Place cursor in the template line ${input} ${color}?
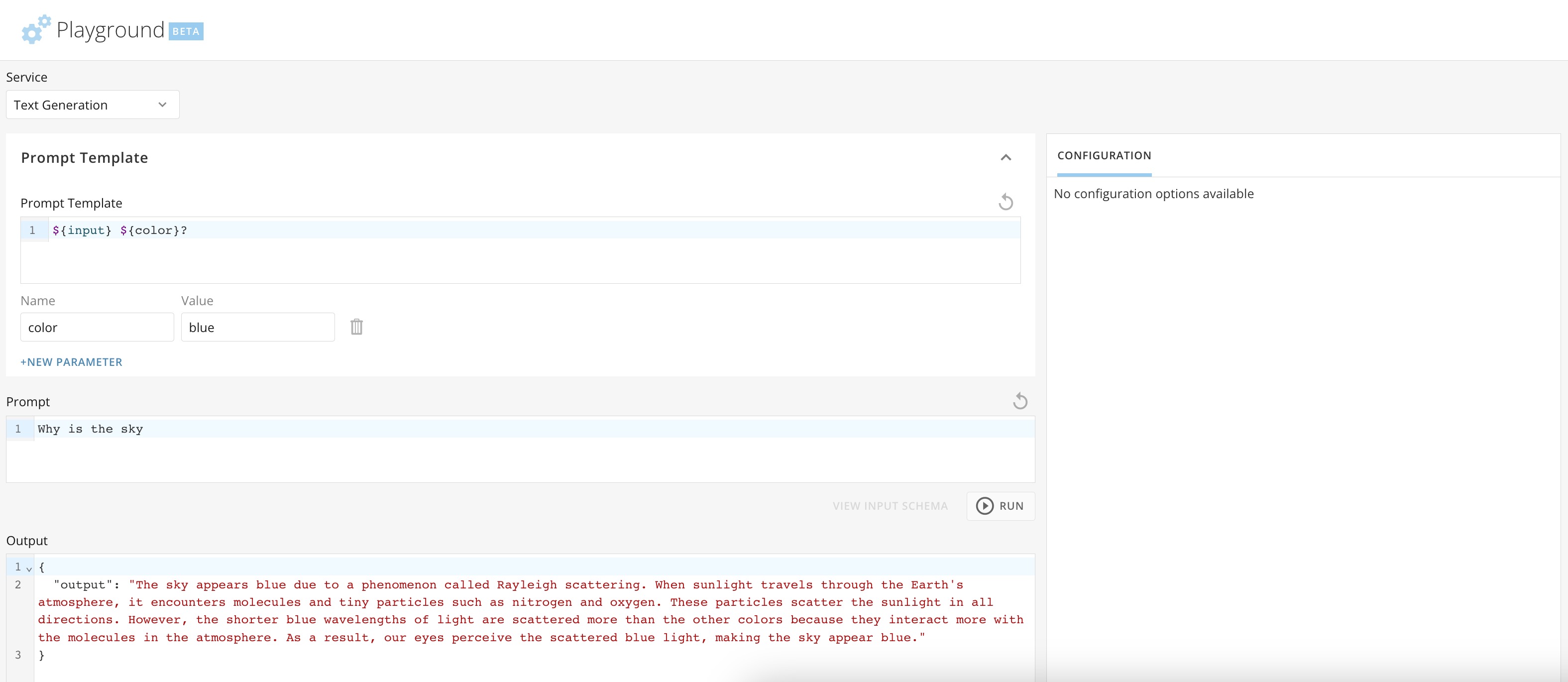 [119, 230]
